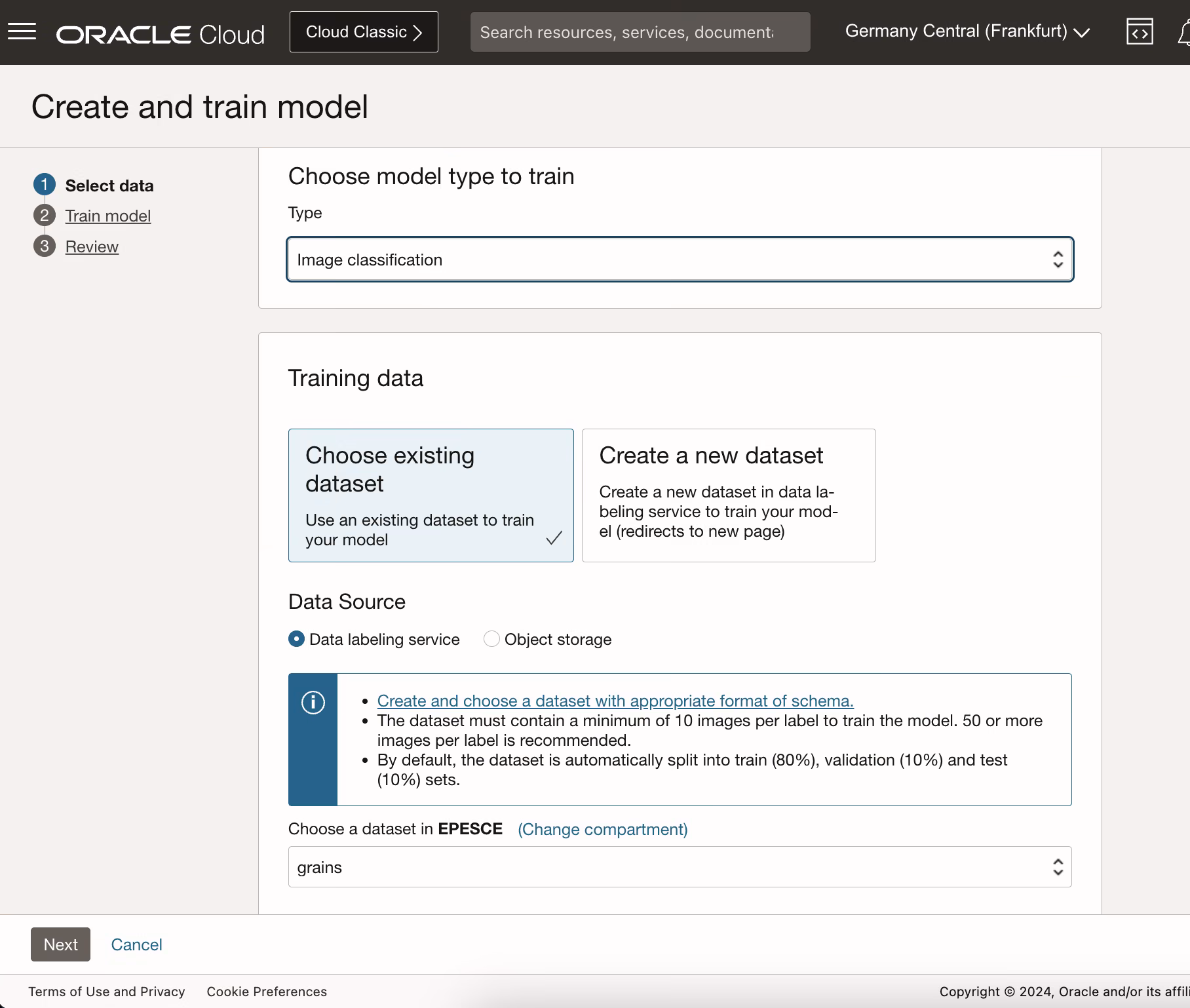Click the Data Source heading
1190x1008 pixels.
(x=347, y=602)
